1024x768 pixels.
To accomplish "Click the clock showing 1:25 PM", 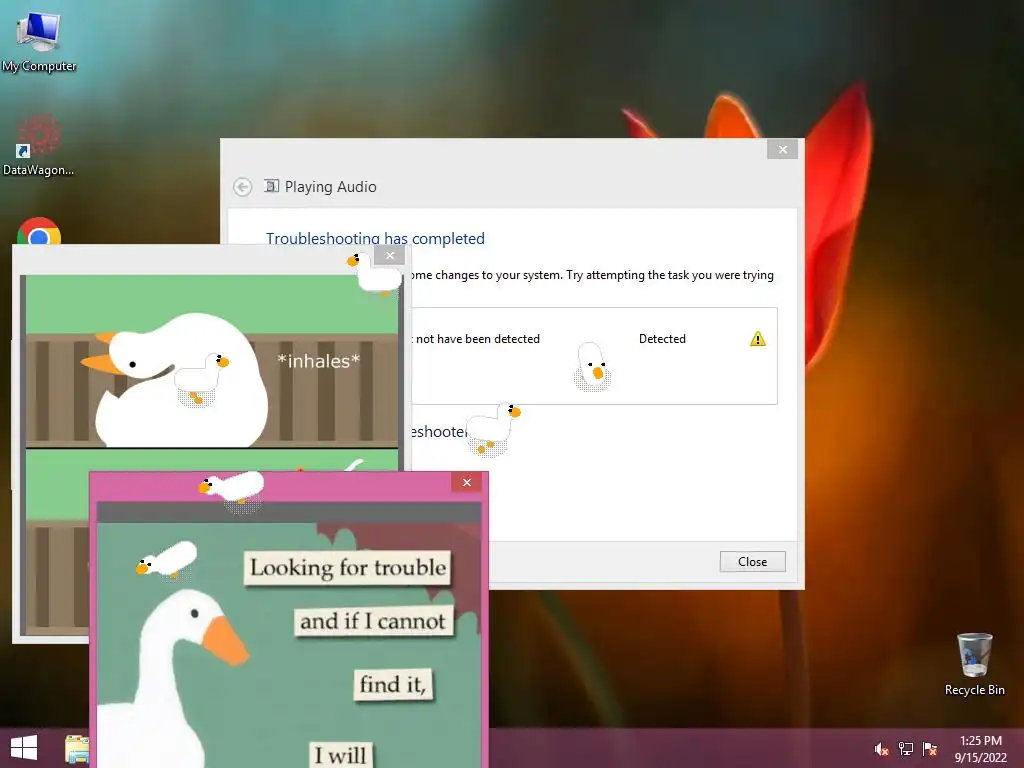I will [x=980, y=748].
